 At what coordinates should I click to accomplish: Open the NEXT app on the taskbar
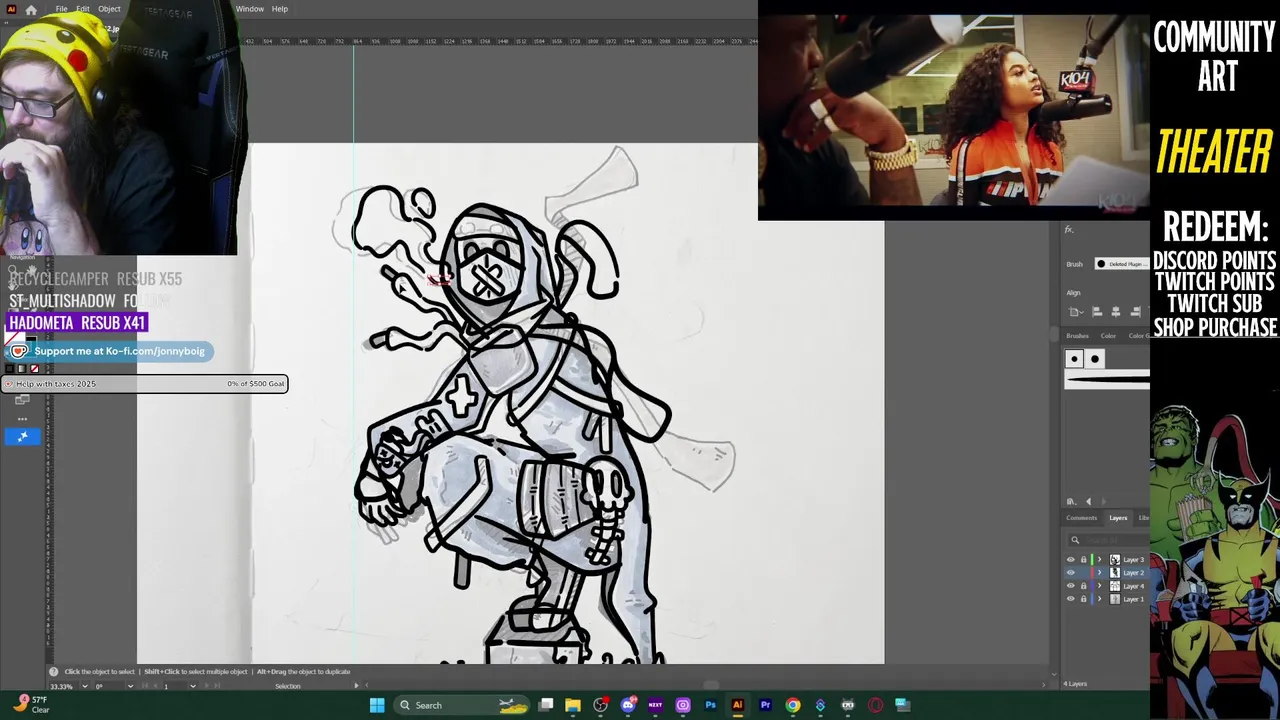point(655,705)
